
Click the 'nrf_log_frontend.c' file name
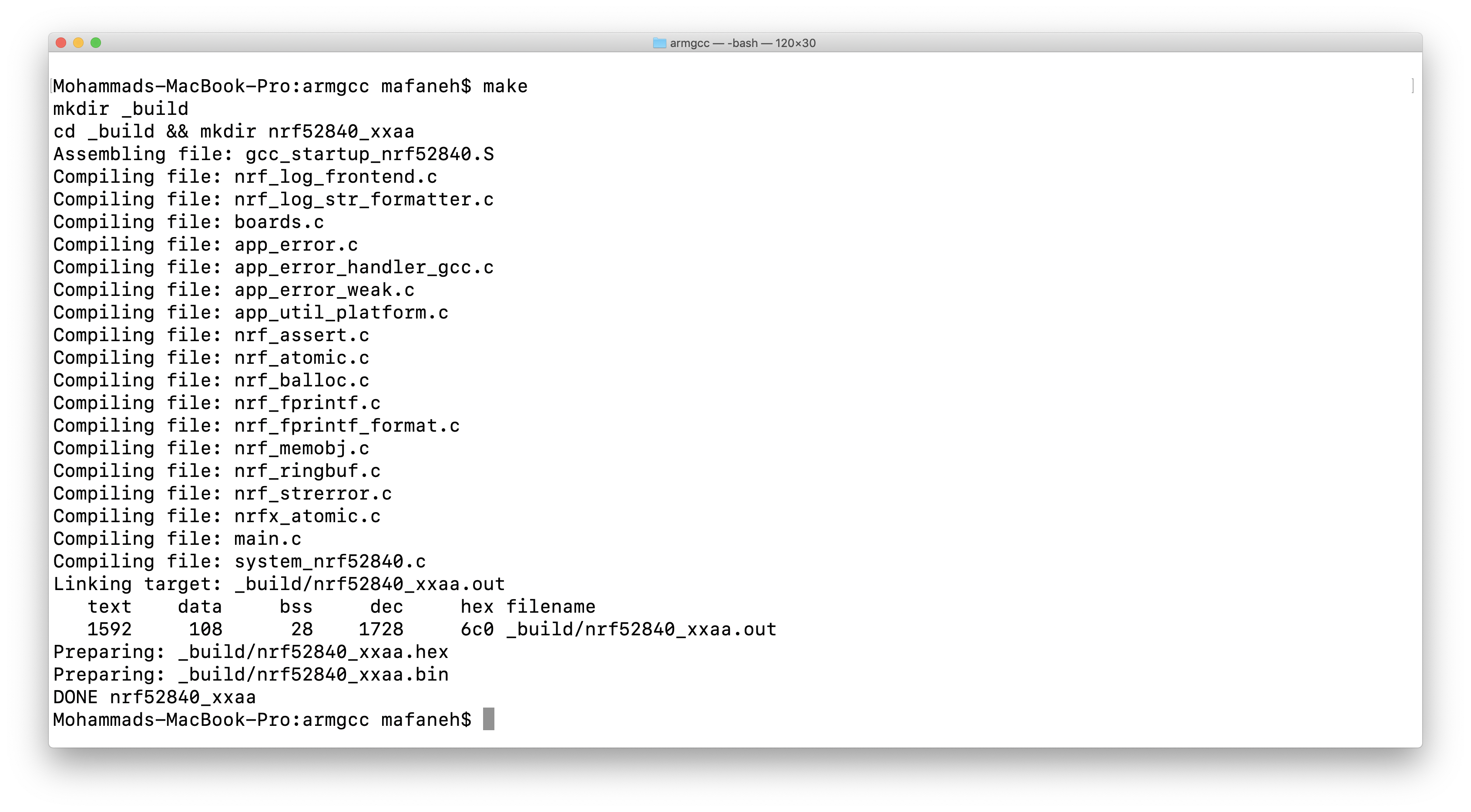(335, 177)
